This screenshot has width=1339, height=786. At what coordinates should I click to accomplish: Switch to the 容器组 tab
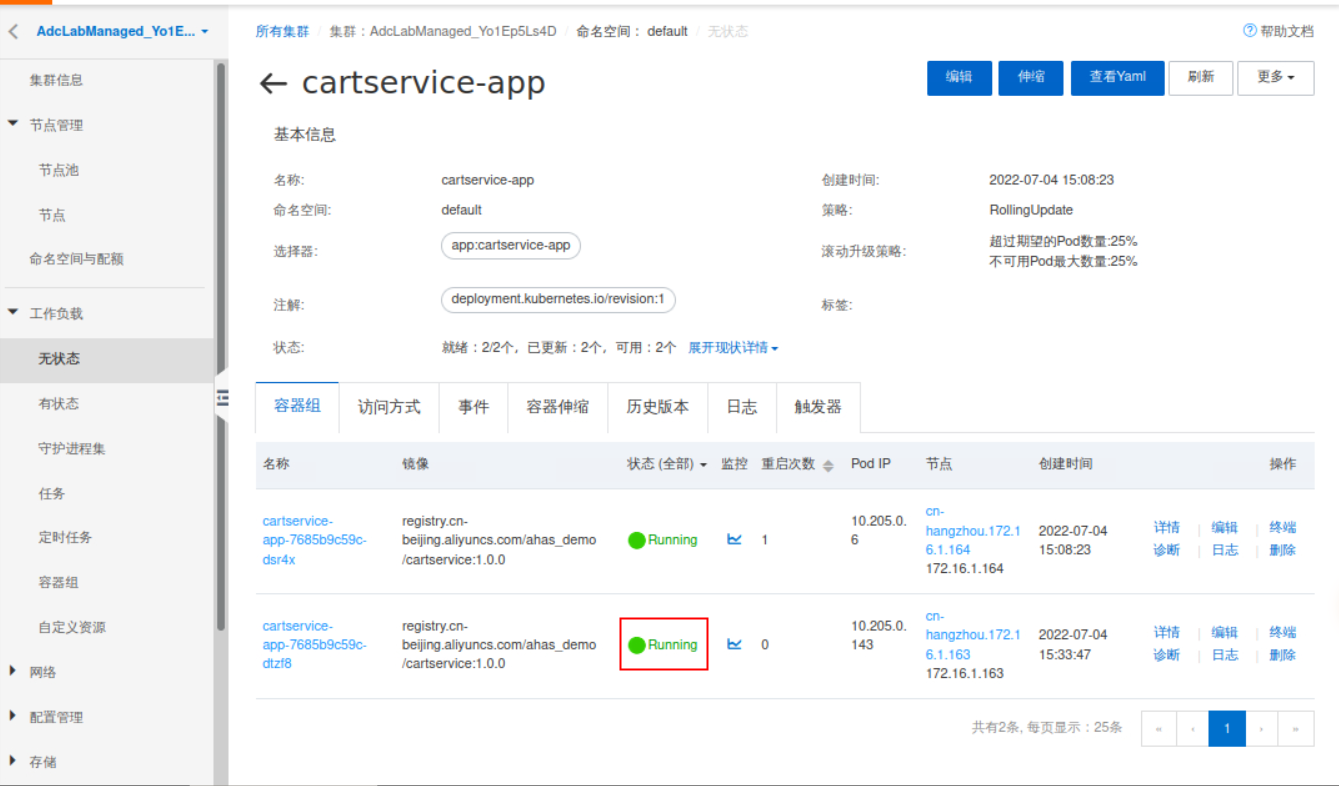click(x=297, y=406)
